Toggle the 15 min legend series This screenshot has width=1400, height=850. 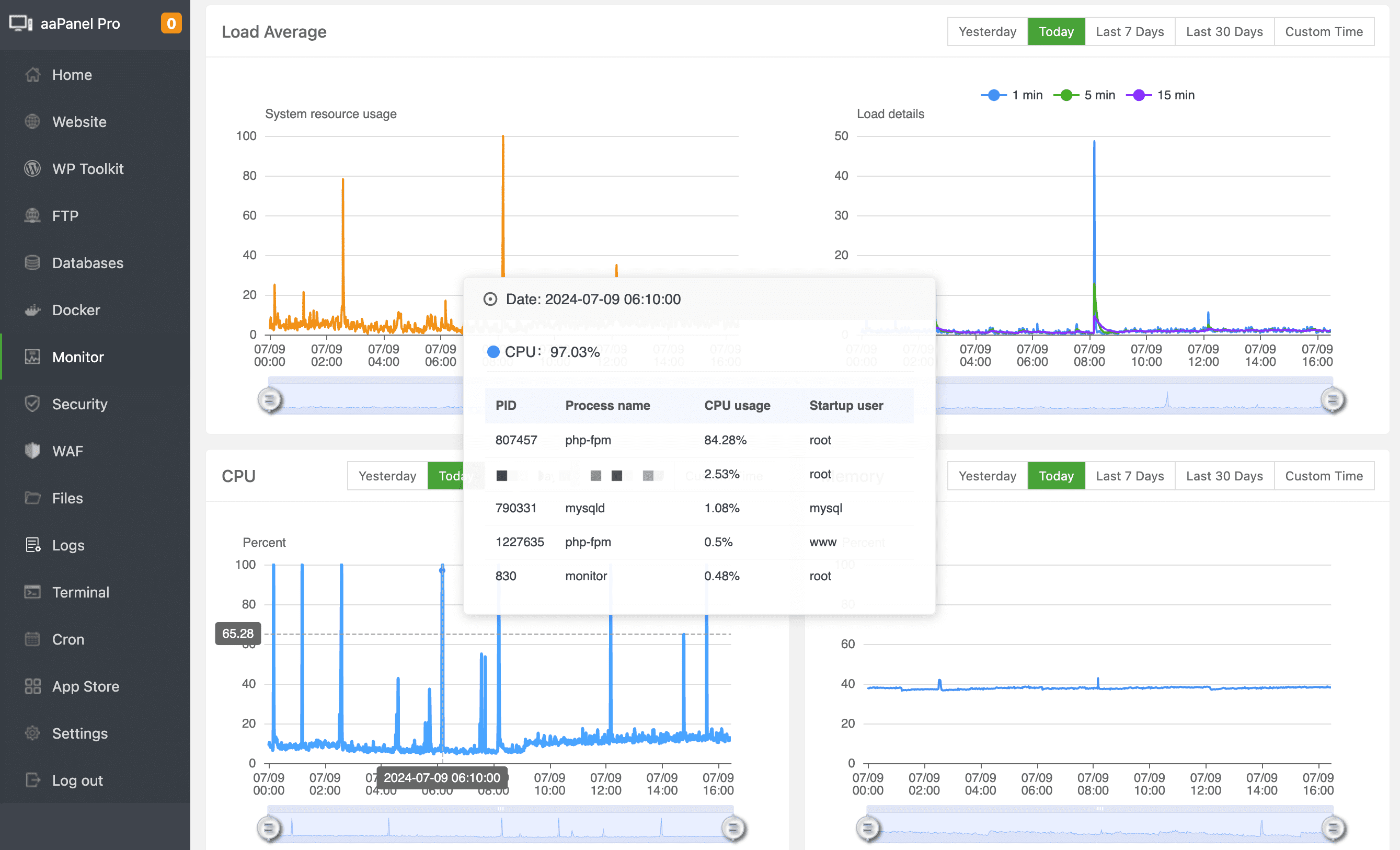click(x=1160, y=95)
